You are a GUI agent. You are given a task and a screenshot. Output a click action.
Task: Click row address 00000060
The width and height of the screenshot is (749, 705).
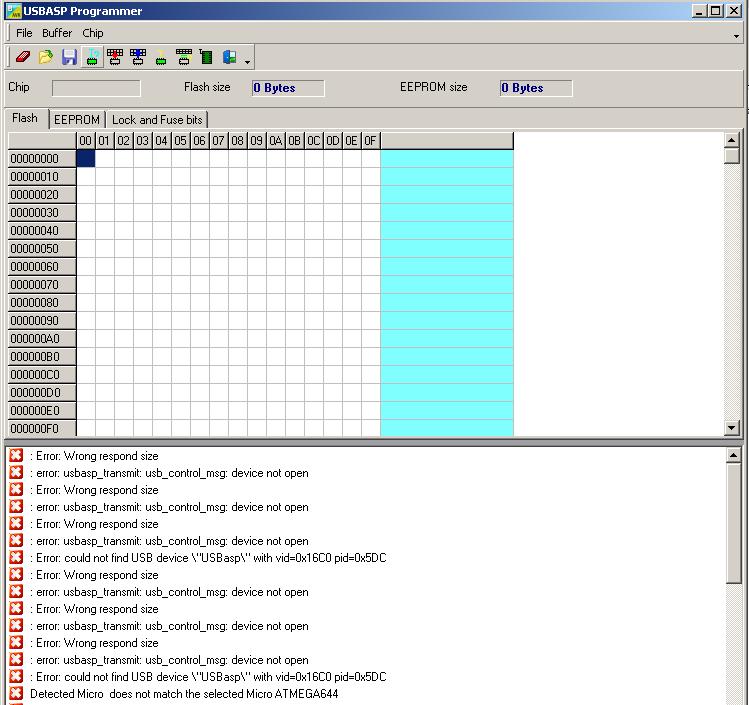42,267
